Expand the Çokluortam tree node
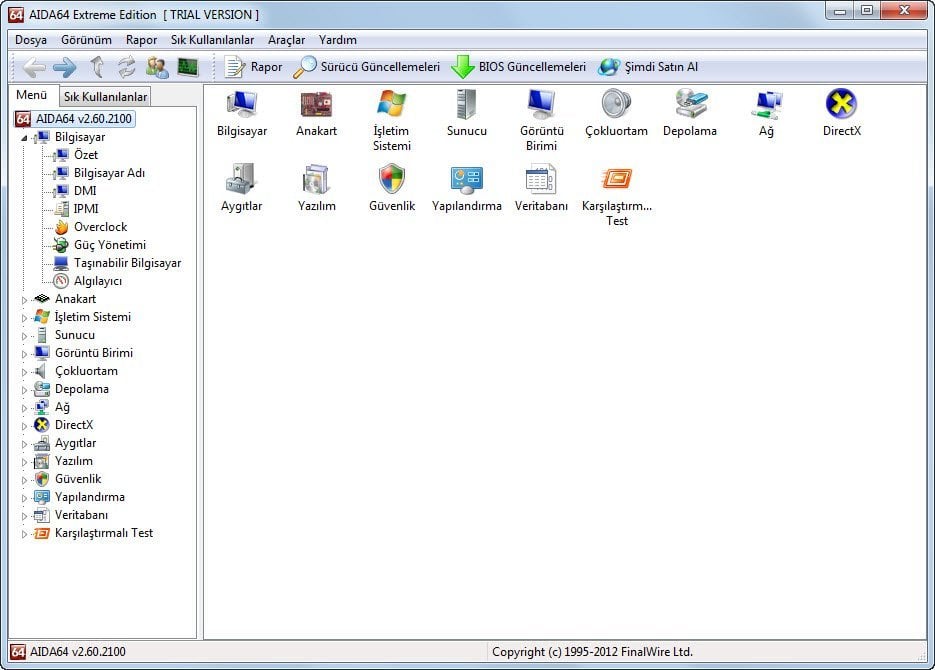Viewport: 935px width, 670px height. pyautogui.click(x=24, y=372)
